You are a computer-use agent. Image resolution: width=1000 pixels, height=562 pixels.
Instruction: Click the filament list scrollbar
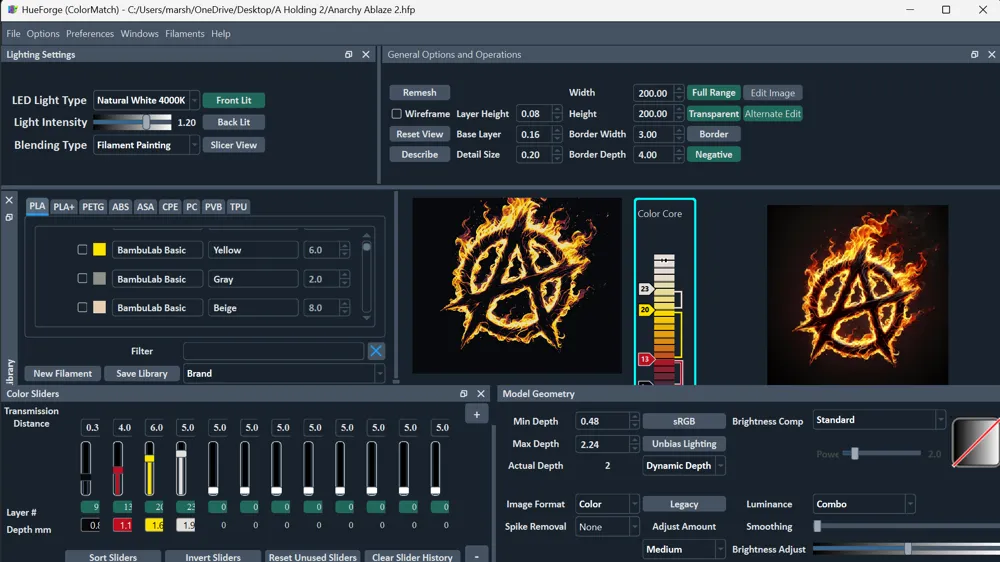[367, 278]
